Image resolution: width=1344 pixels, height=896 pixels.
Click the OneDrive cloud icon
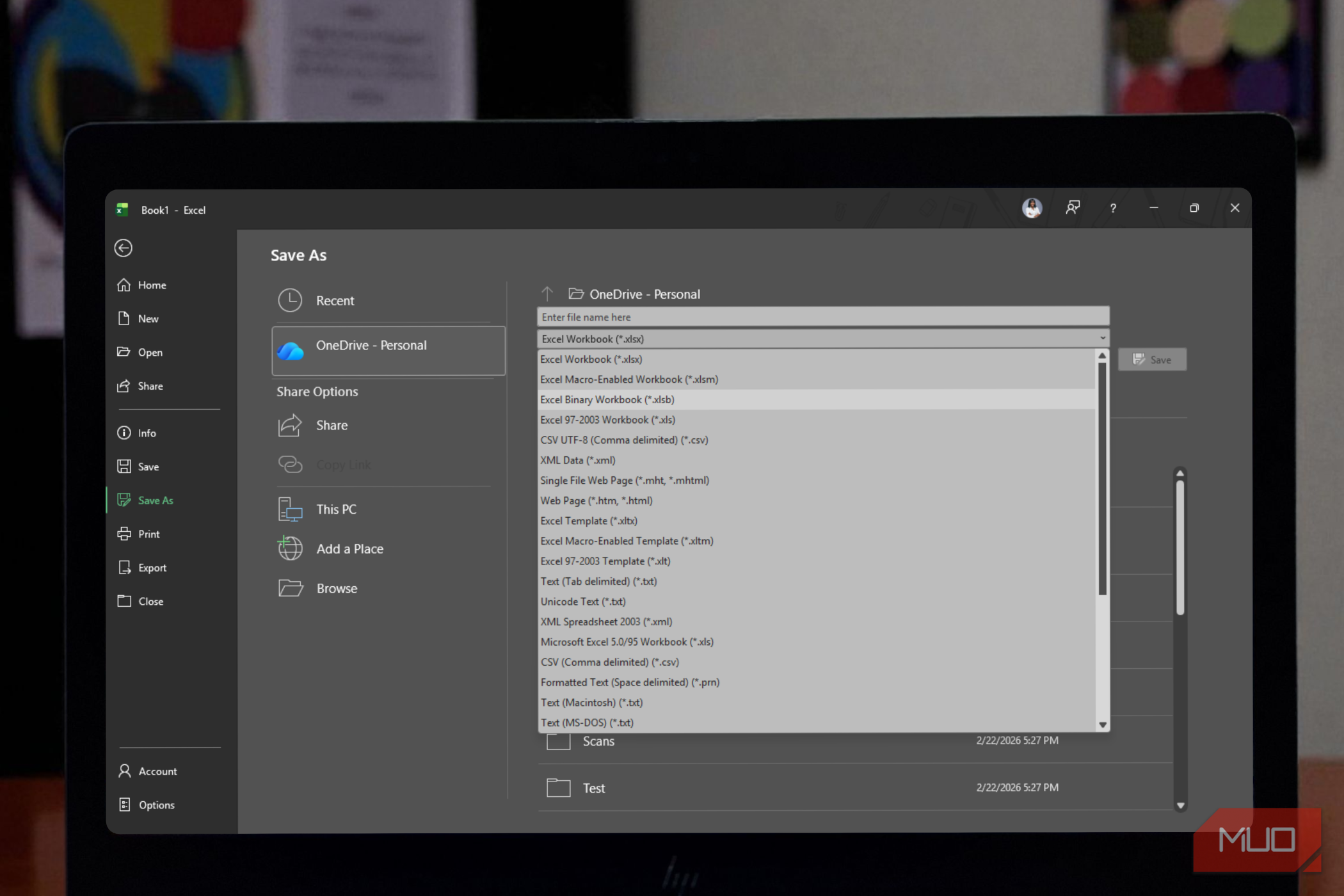click(291, 350)
